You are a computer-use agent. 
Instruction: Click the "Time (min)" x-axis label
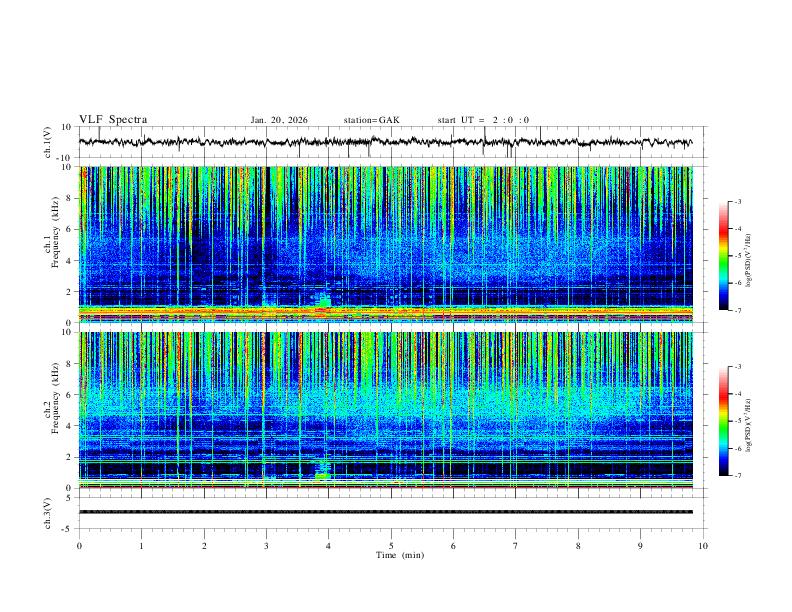[x=400, y=555]
